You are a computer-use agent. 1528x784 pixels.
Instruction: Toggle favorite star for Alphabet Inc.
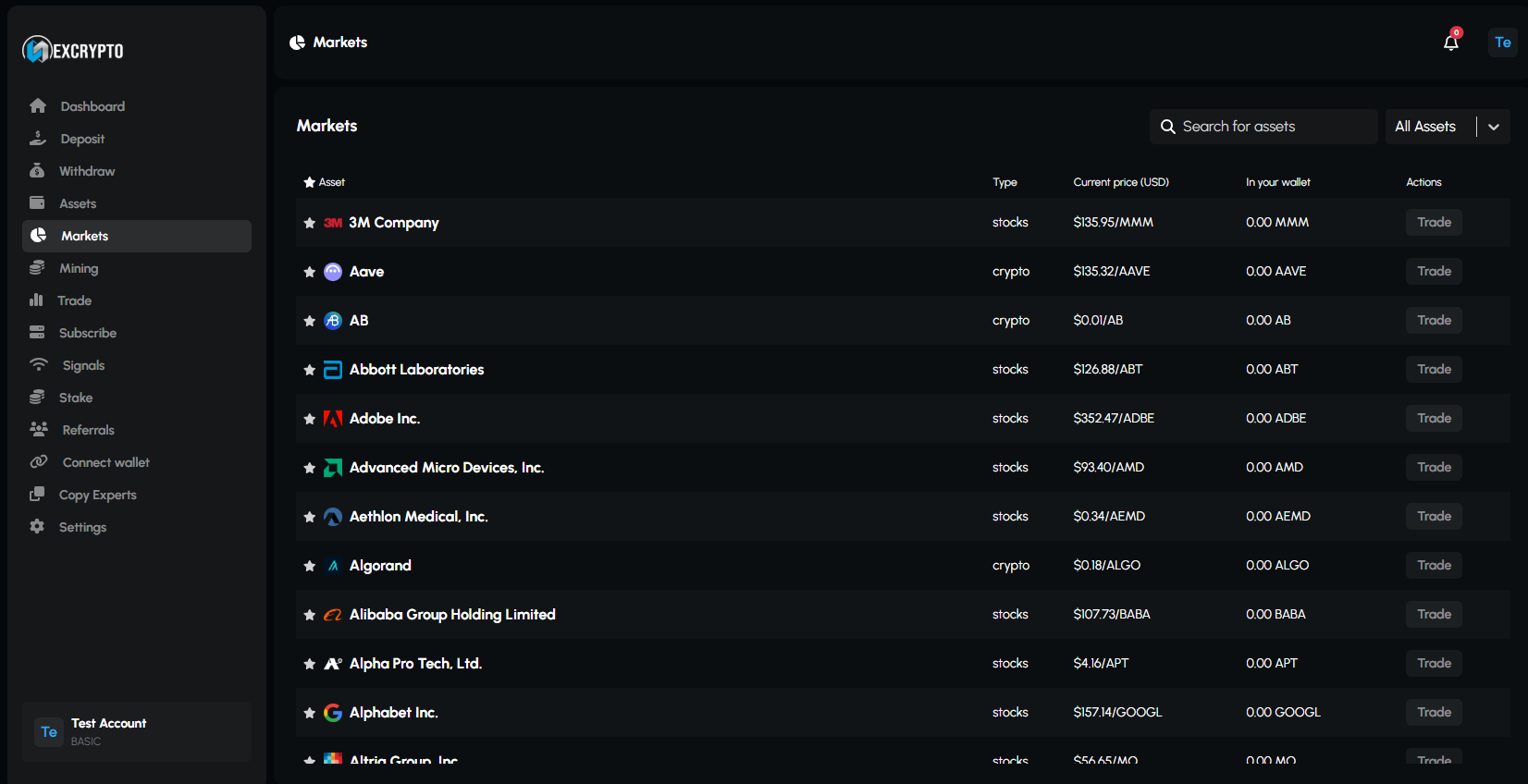coord(310,713)
